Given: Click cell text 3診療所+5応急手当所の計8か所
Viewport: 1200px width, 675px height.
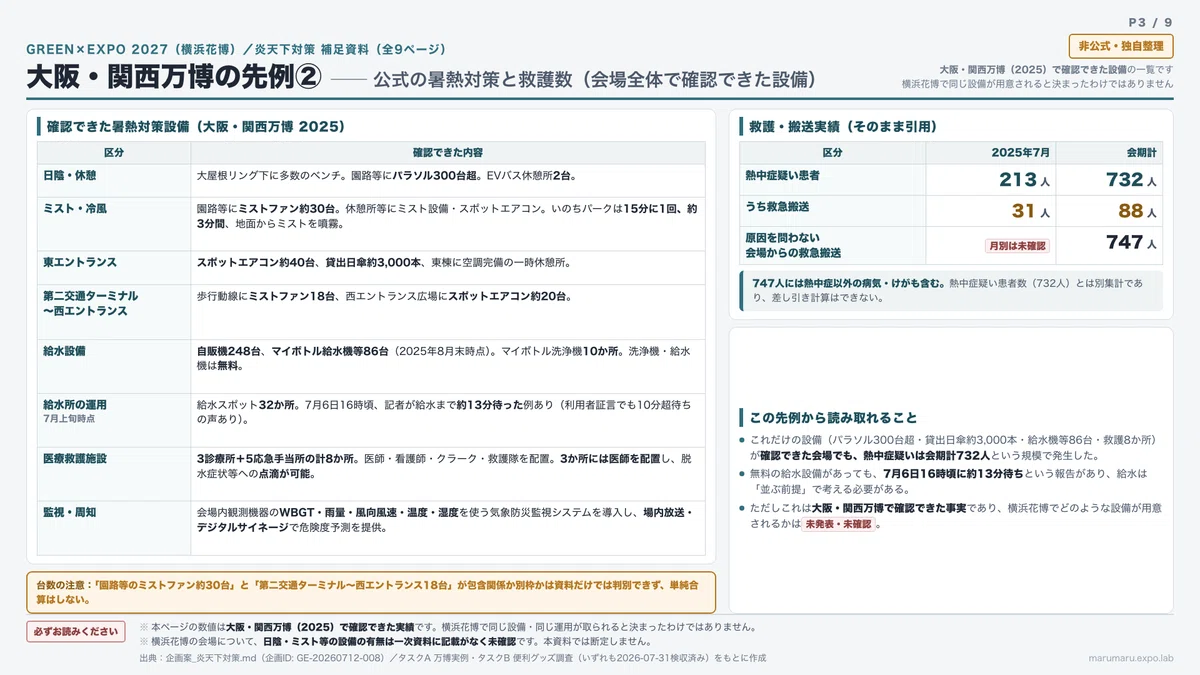Looking at the screenshot, I should pyautogui.click(x=277, y=458).
